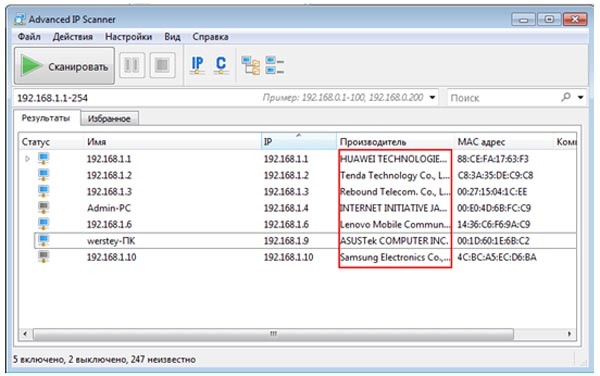This screenshot has width=600, height=376.
Task: Click MAC address 14:36:C6:F6:9A:C9
Action: click(x=494, y=225)
